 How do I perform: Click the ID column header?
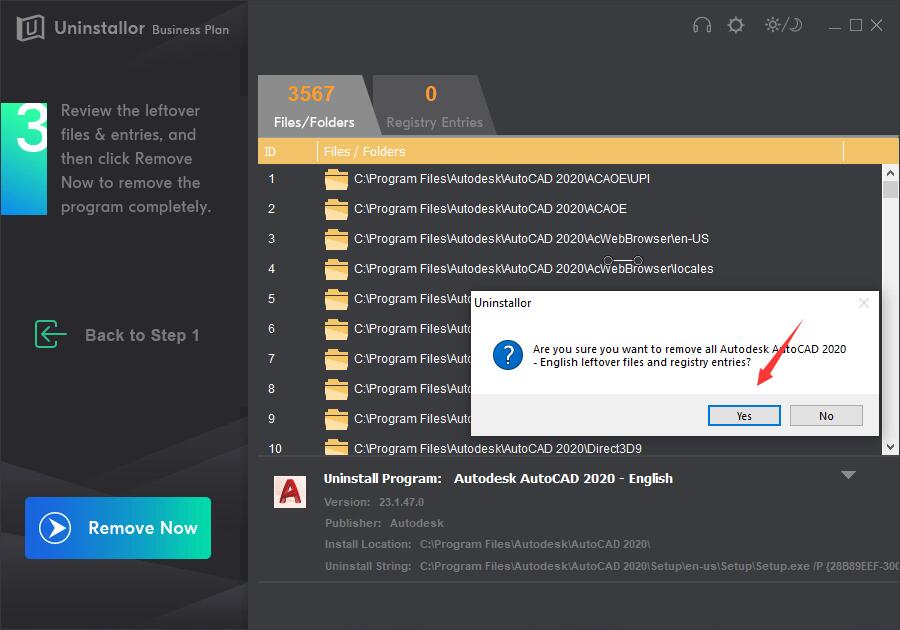pyautogui.click(x=270, y=151)
